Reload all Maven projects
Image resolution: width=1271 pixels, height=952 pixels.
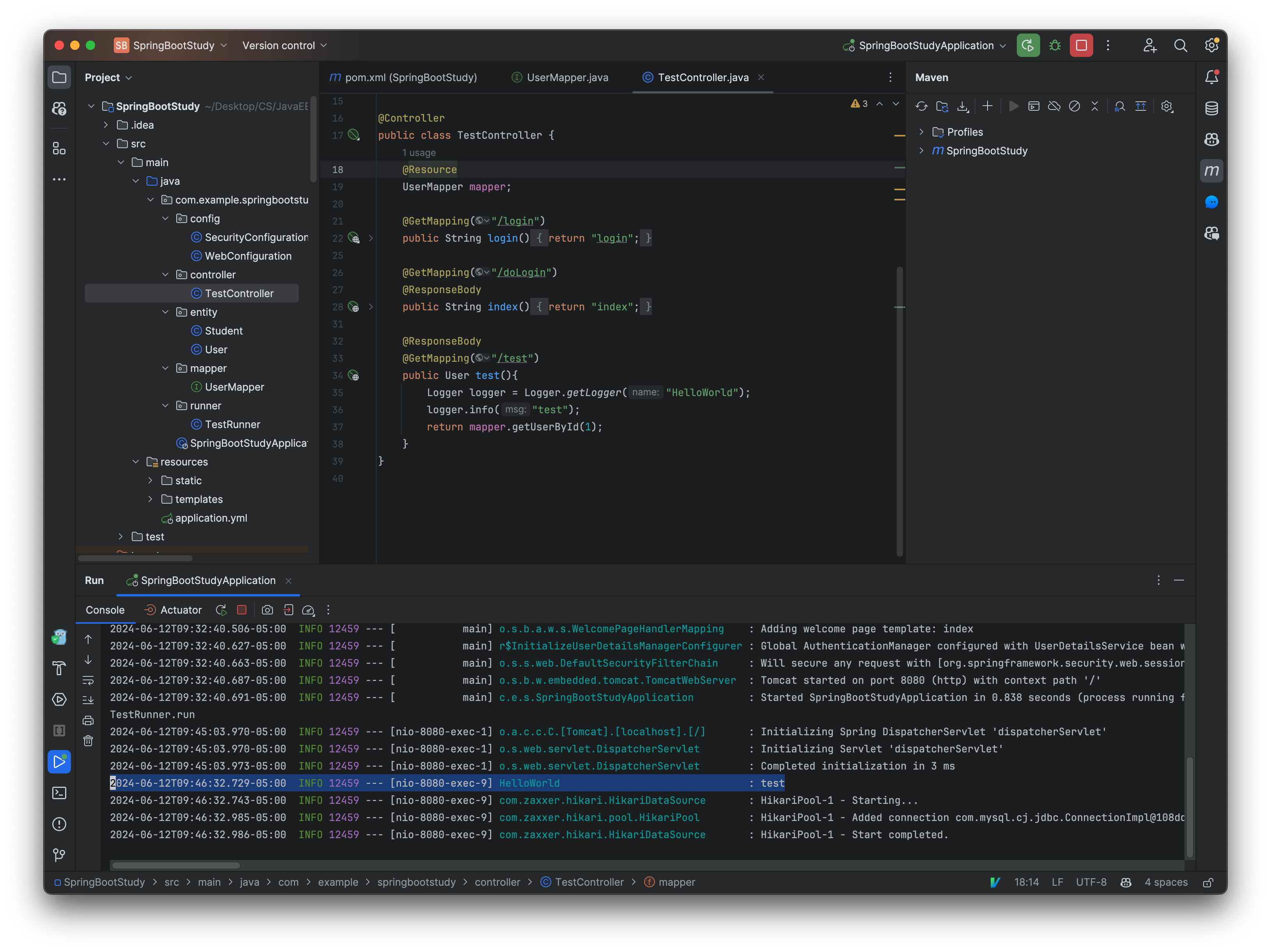922,106
